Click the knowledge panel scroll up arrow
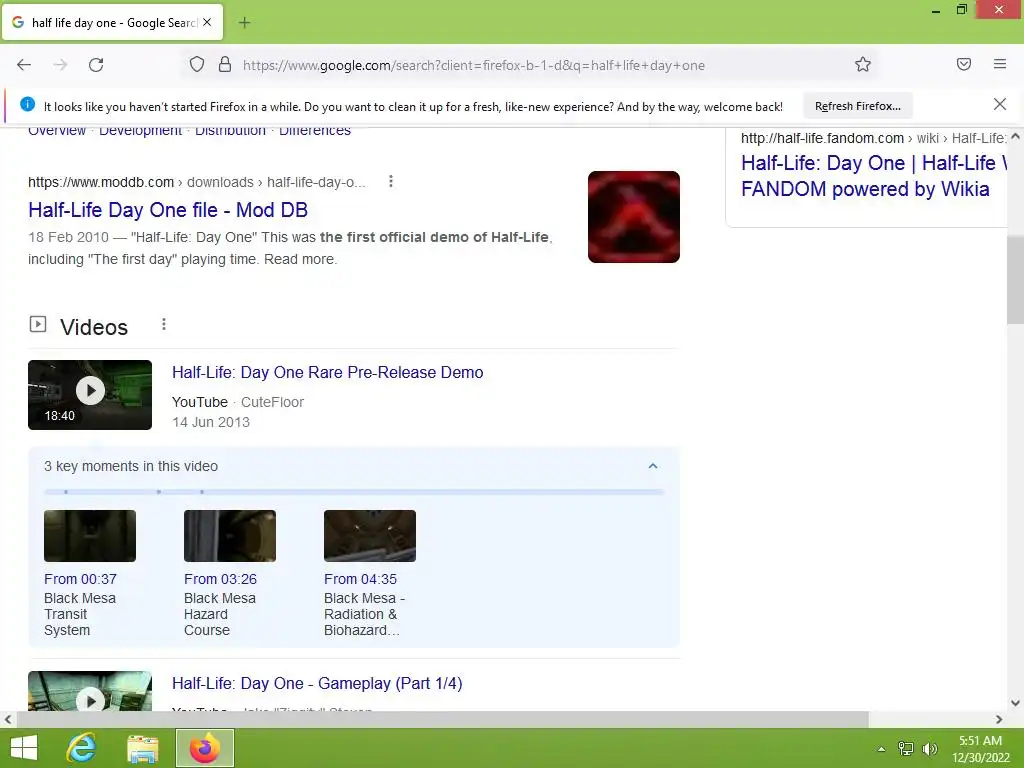 pos(1015,136)
